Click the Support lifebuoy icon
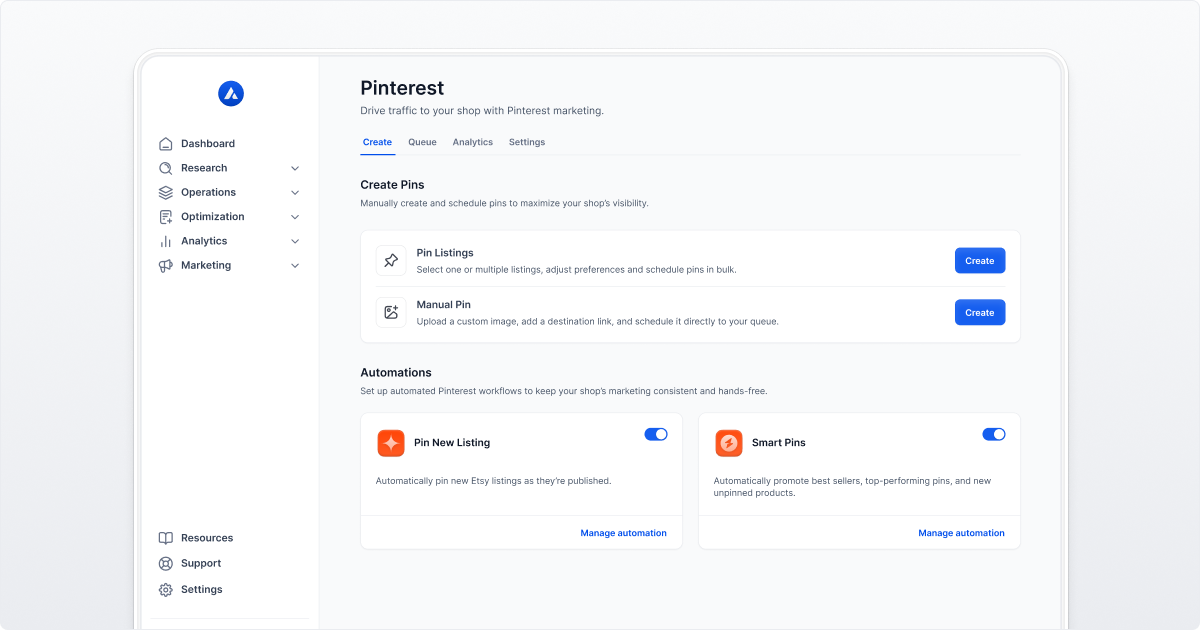Image resolution: width=1200 pixels, height=630 pixels. [166, 564]
